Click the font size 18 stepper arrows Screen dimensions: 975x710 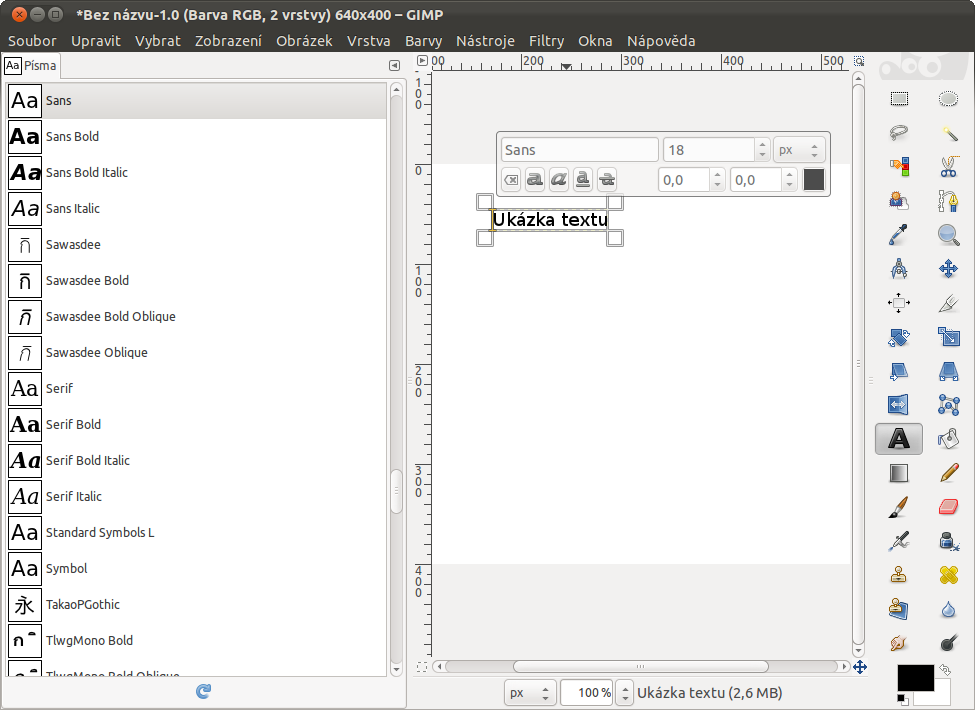coord(762,150)
